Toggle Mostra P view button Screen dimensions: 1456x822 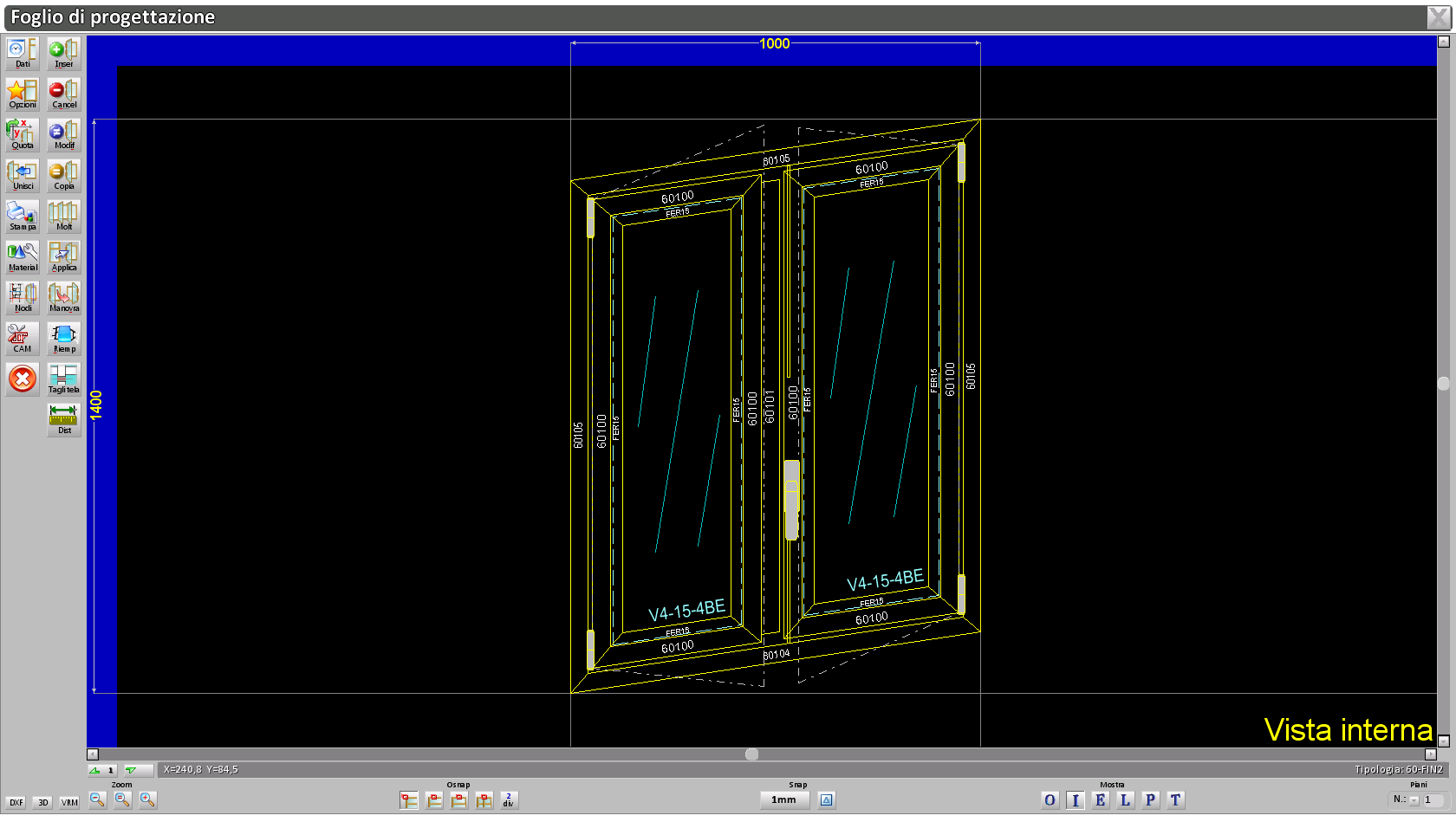[x=1150, y=800]
